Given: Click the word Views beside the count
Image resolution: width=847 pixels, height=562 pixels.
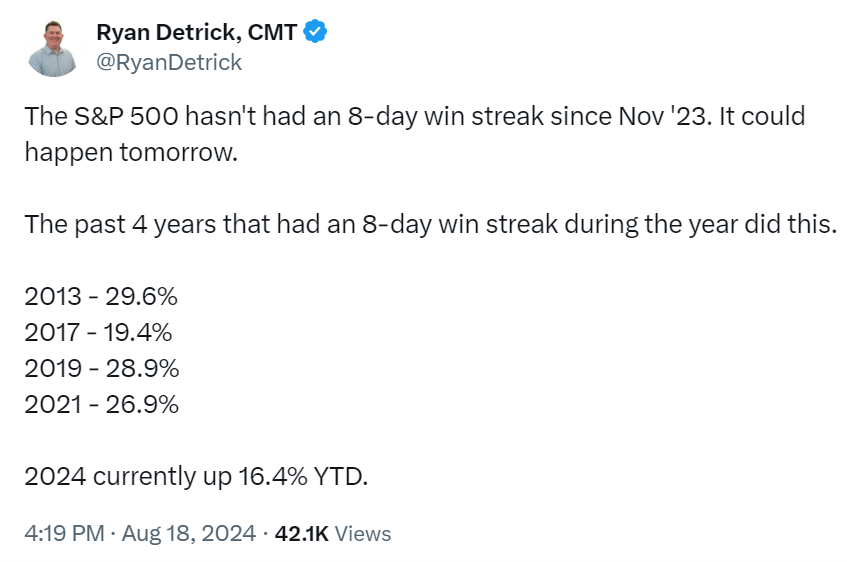Looking at the screenshot, I should coord(363,534).
